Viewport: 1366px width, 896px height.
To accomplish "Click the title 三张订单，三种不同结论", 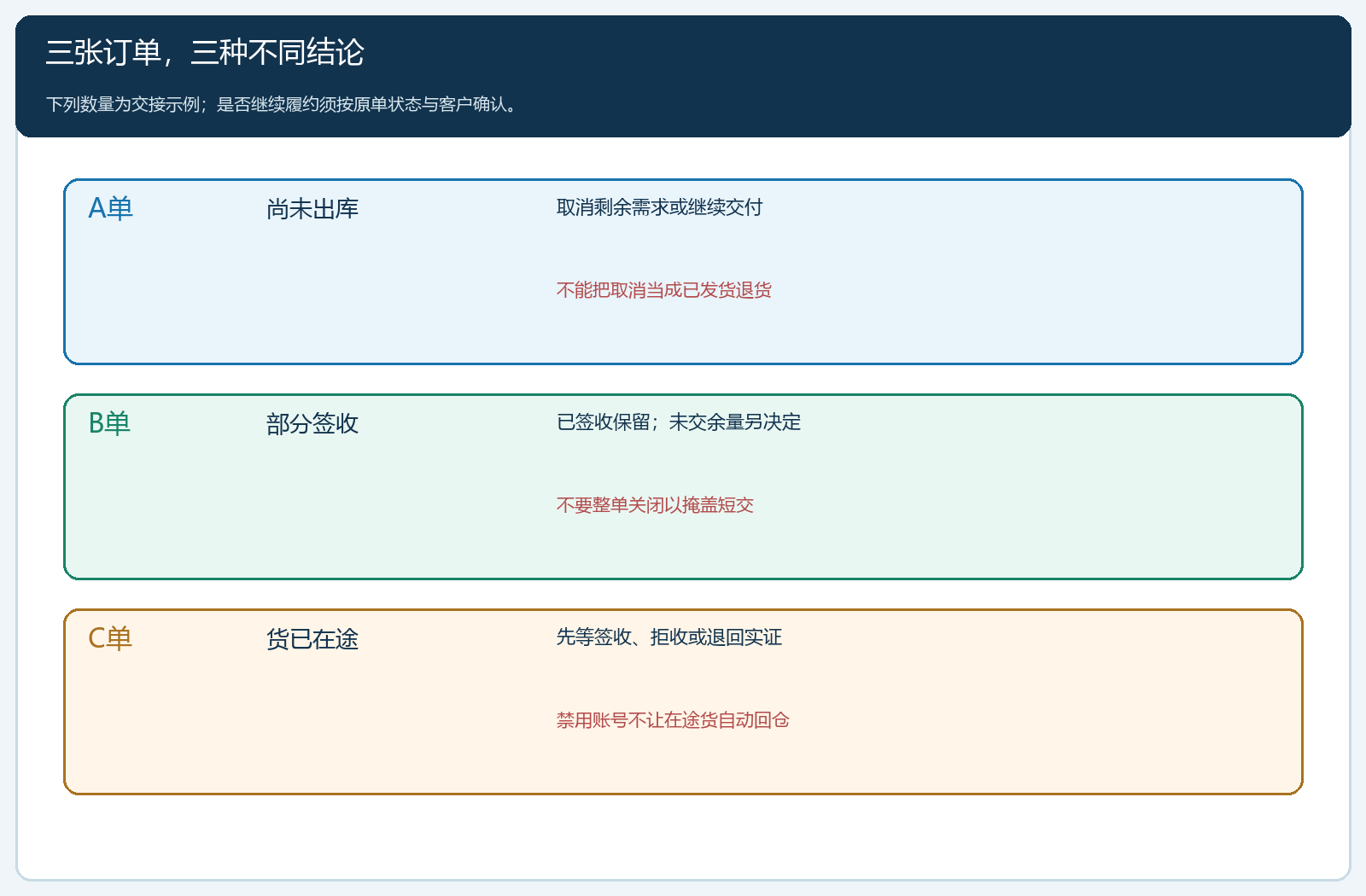I will click(x=205, y=53).
